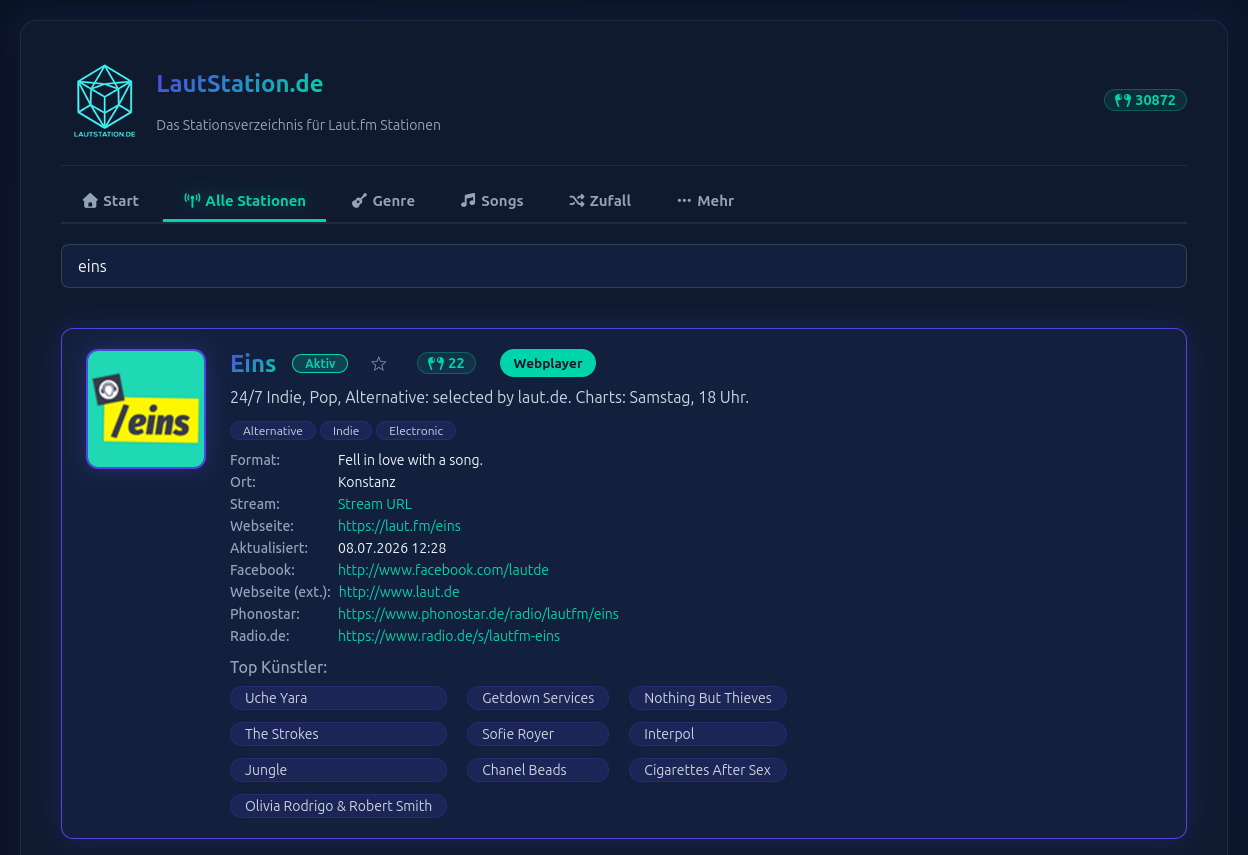The width and height of the screenshot is (1248, 855).
Task: Select the artist Chanel Beads
Action: click(538, 770)
